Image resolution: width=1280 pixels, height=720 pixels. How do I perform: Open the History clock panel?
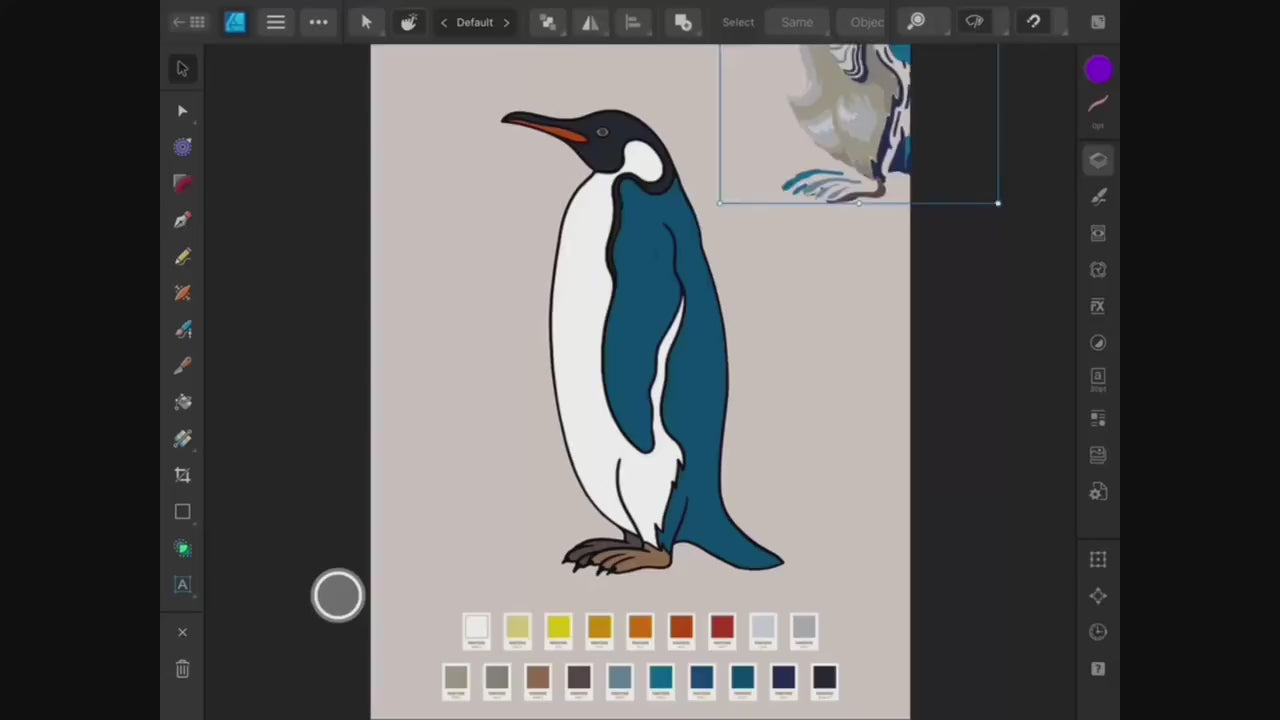(1098, 632)
